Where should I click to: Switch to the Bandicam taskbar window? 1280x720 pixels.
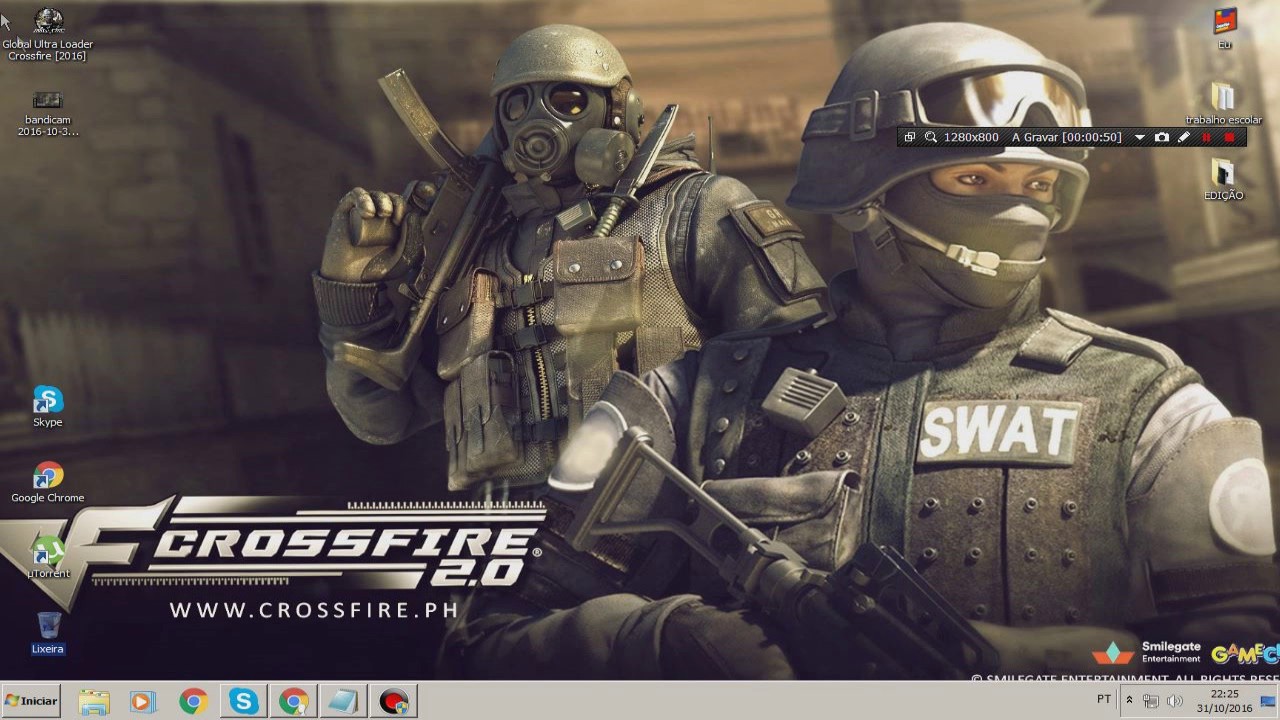point(394,701)
